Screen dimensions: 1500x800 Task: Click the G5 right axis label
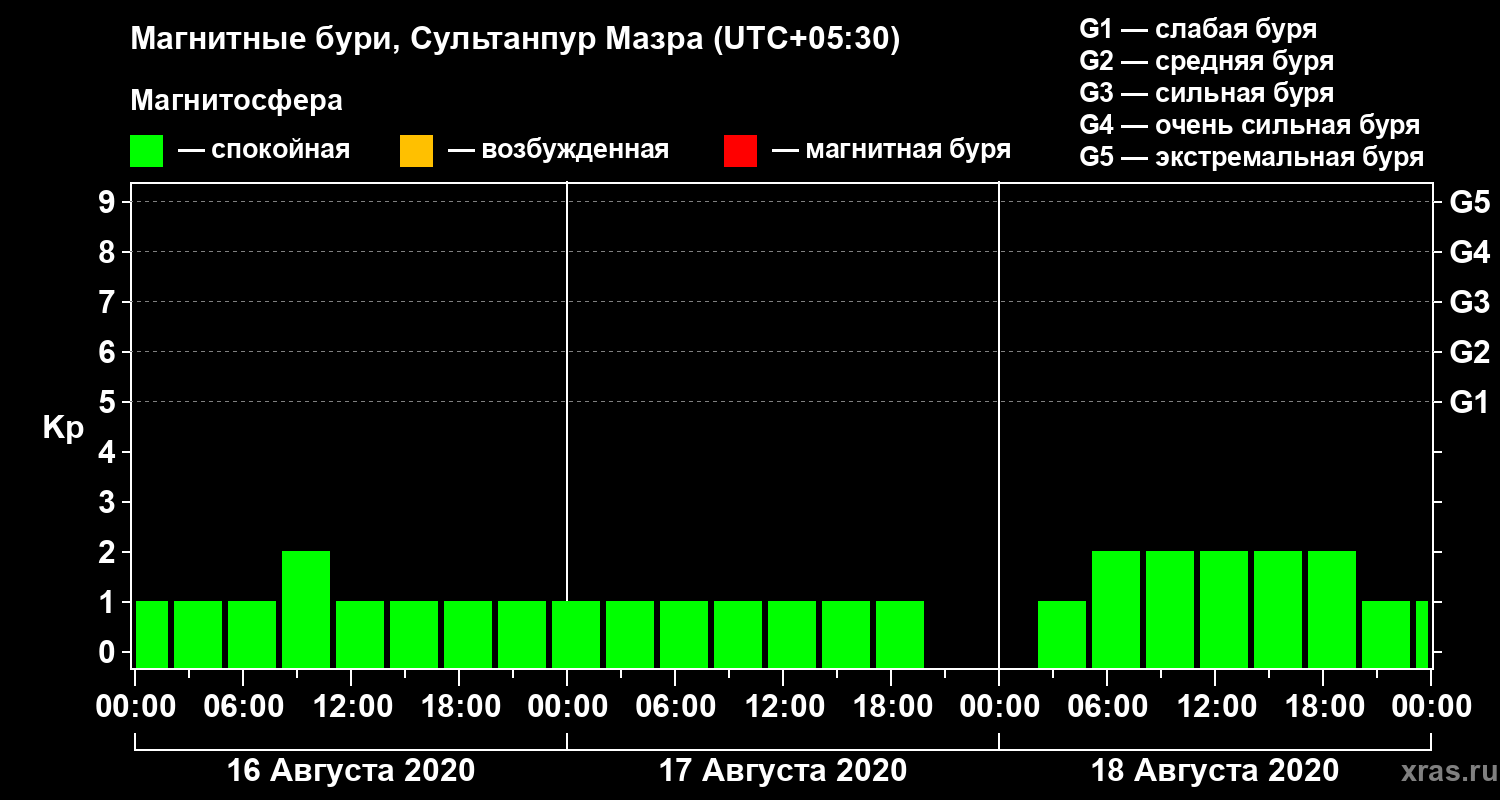(1469, 203)
